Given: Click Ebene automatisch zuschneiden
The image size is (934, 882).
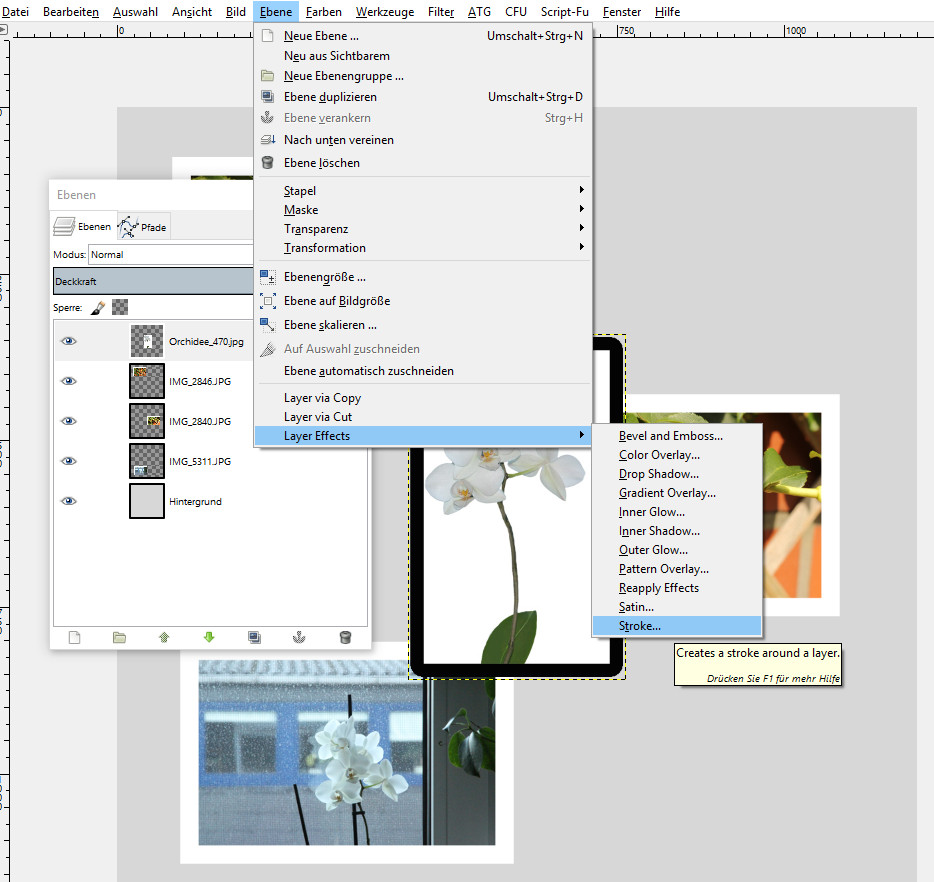Looking at the screenshot, I should [422, 371].
